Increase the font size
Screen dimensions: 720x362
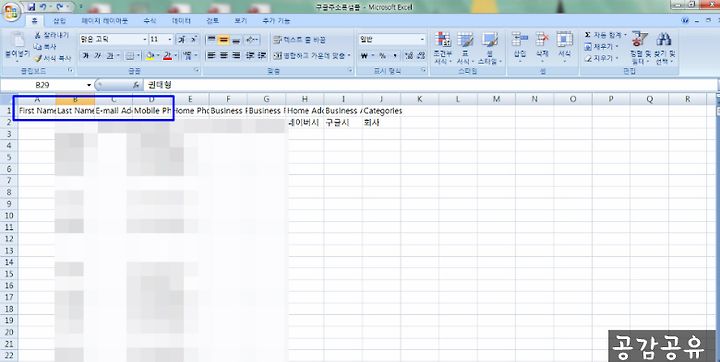coord(182,40)
